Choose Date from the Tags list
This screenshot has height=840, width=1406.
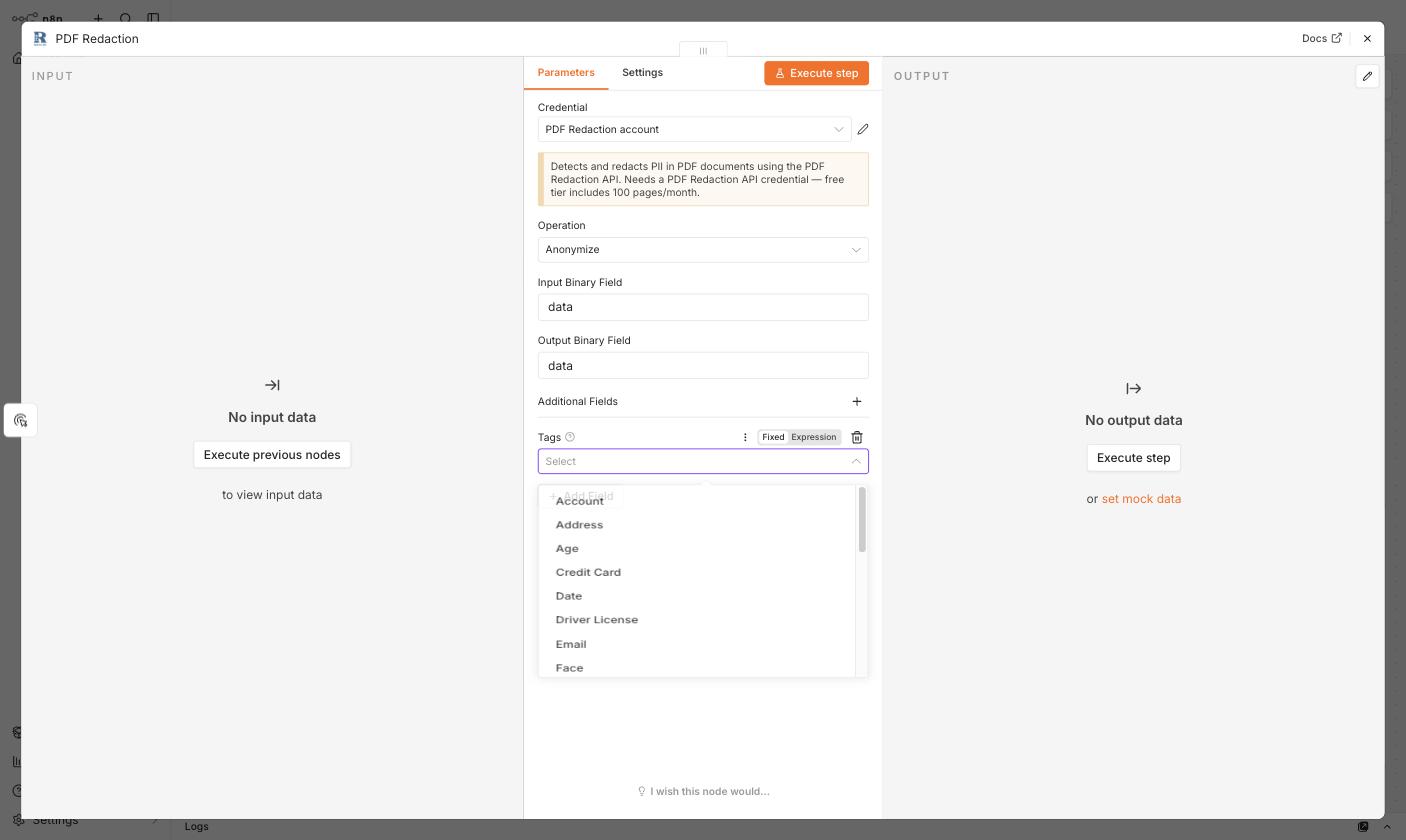coord(697,596)
